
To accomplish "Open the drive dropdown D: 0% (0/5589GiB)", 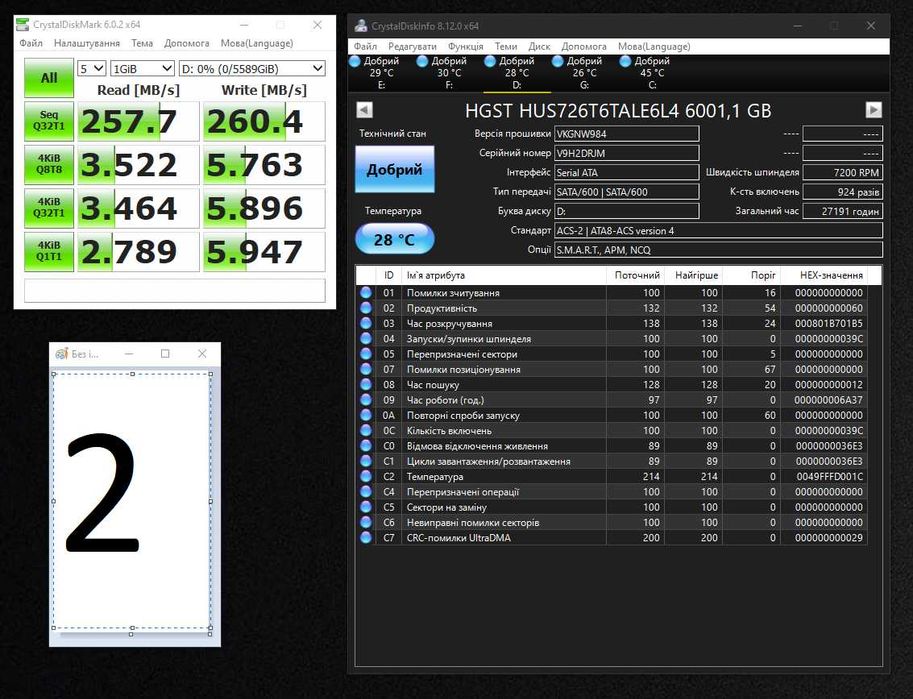I will tap(252, 68).
